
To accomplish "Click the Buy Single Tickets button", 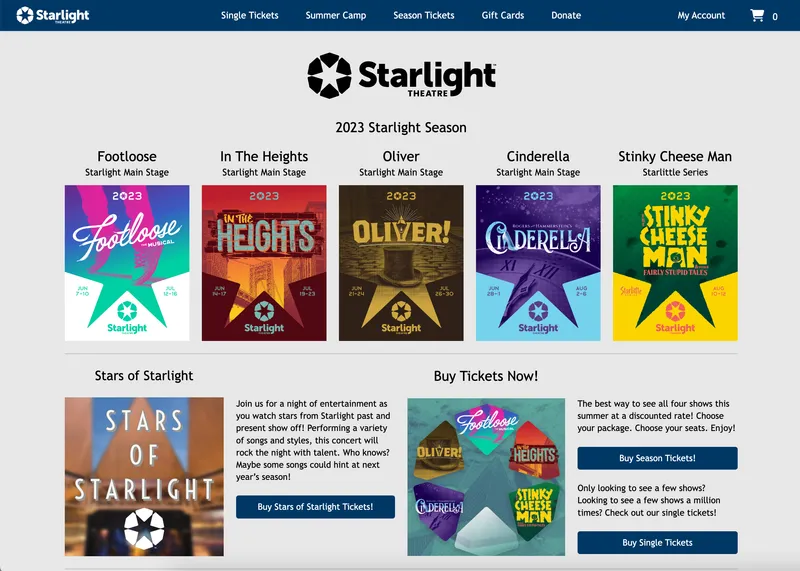I will click(x=657, y=542).
